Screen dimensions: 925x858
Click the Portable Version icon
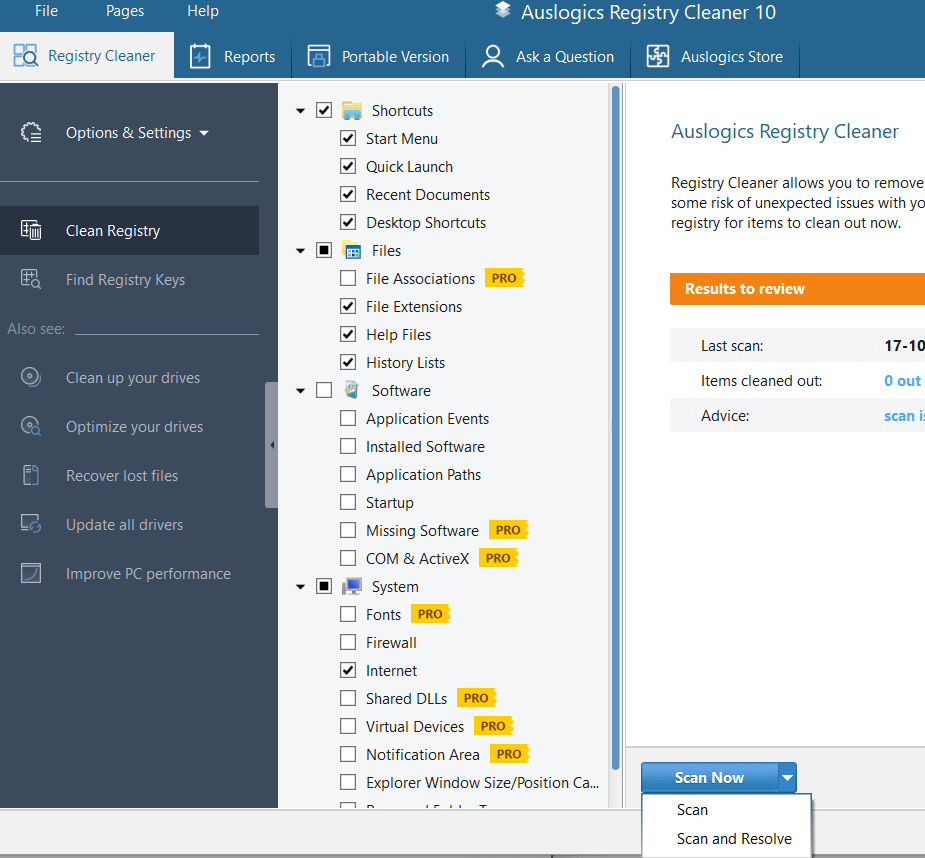319,57
